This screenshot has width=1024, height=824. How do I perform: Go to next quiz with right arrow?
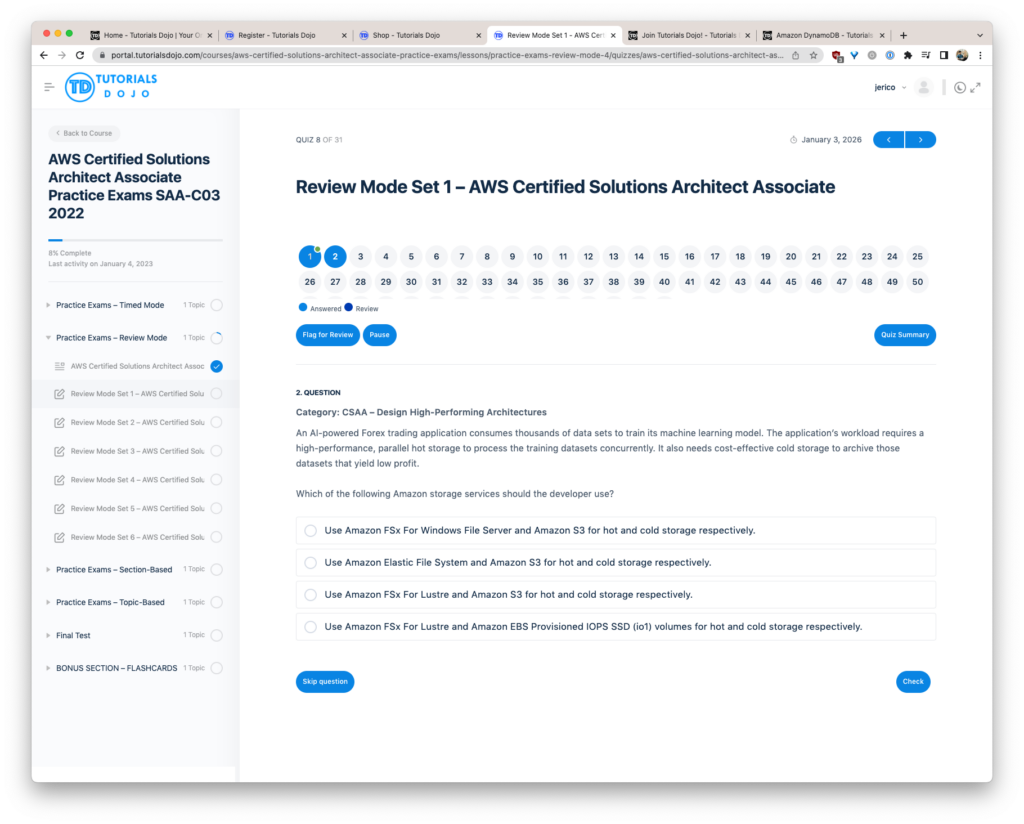[921, 140]
